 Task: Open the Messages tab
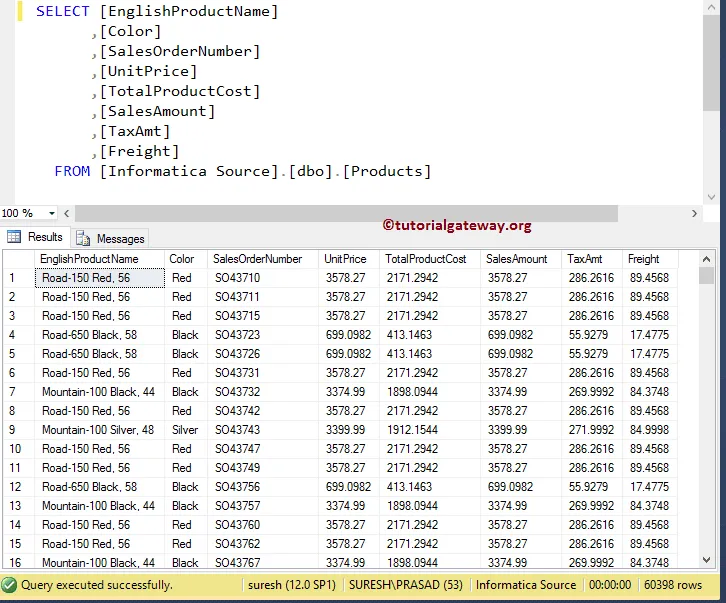pyautogui.click(x=110, y=239)
